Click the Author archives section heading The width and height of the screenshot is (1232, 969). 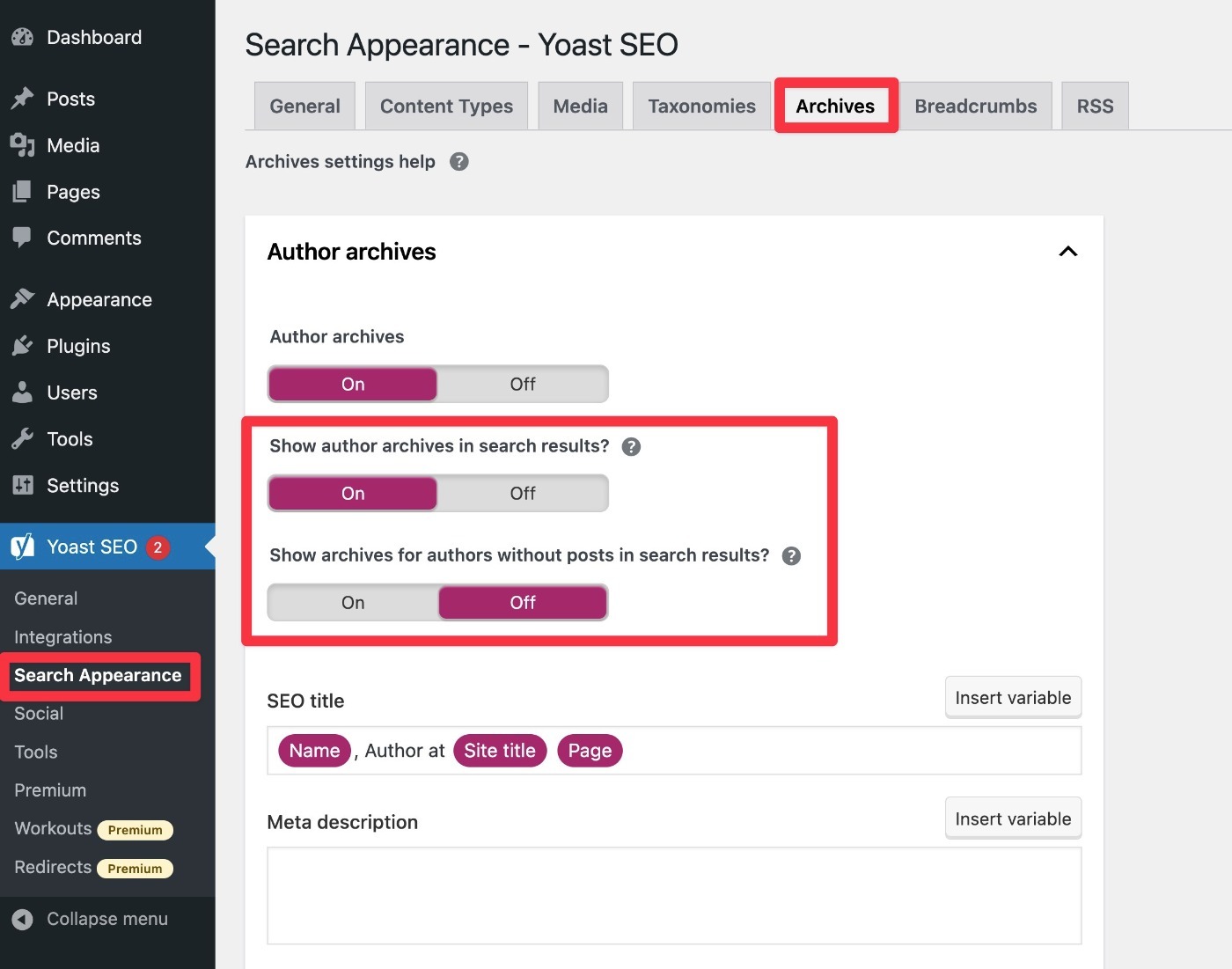point(351,252)
